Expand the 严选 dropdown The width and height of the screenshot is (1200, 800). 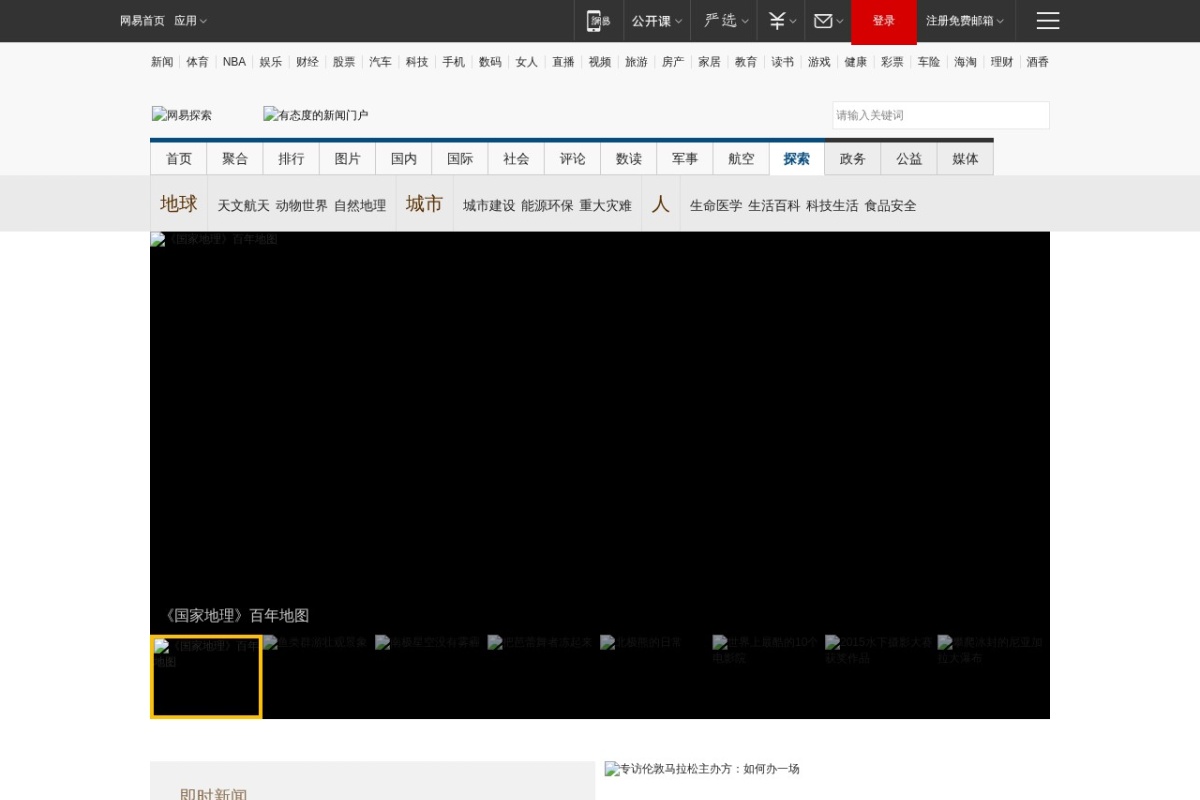tap(726, 21)
